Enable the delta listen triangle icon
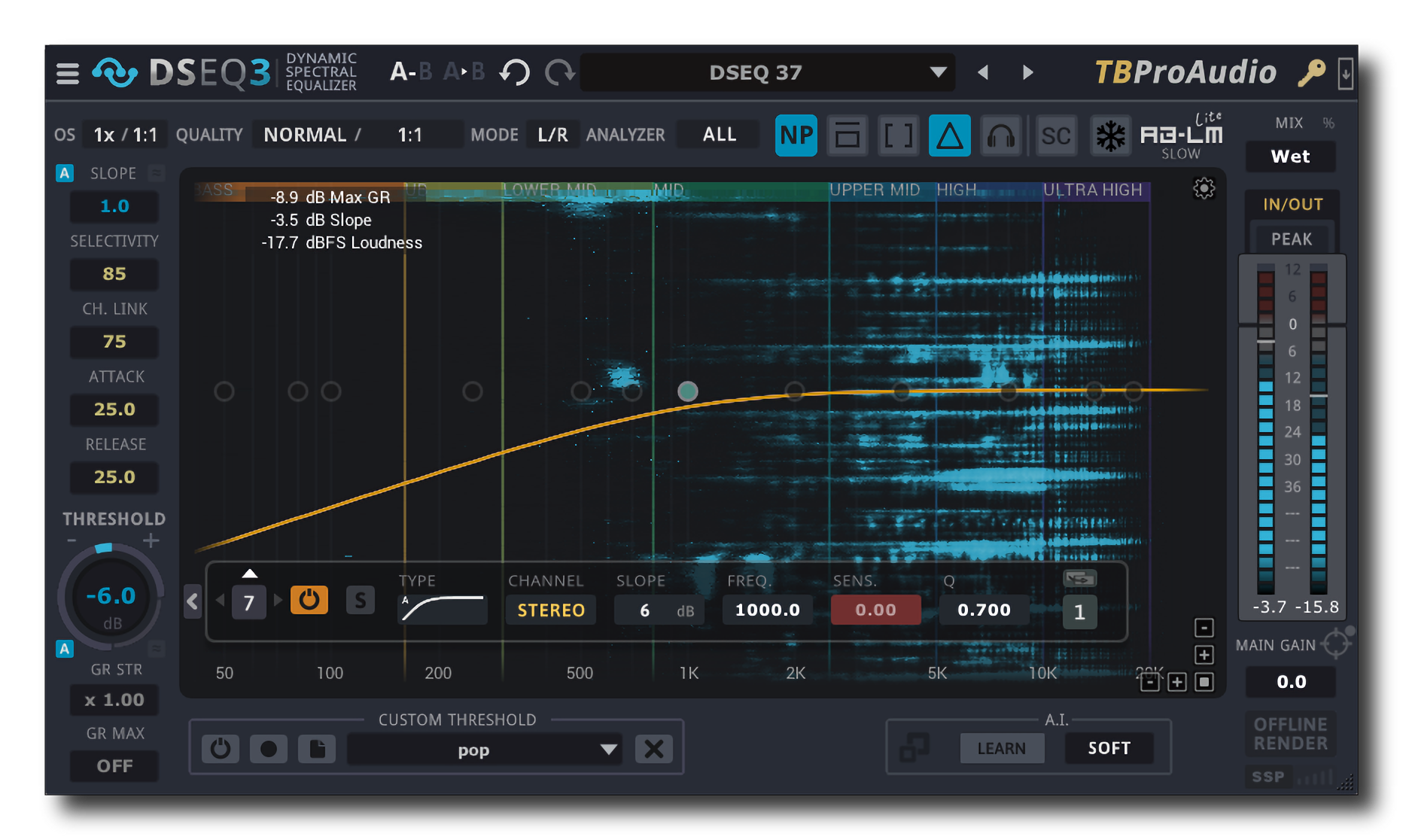1403x840 pixels. pos(949,135)
